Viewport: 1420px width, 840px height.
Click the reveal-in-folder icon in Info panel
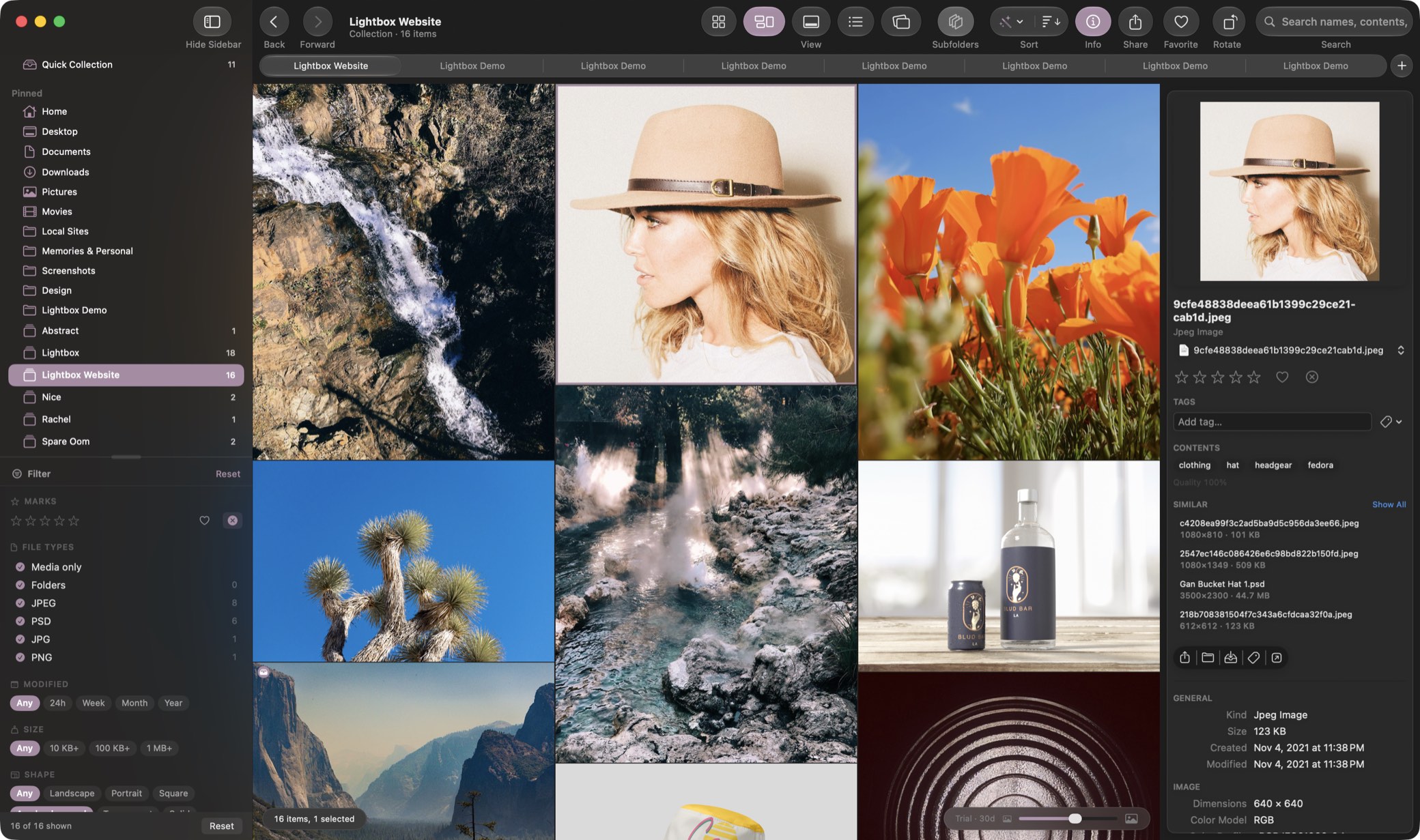click(x=1208, y=657)
